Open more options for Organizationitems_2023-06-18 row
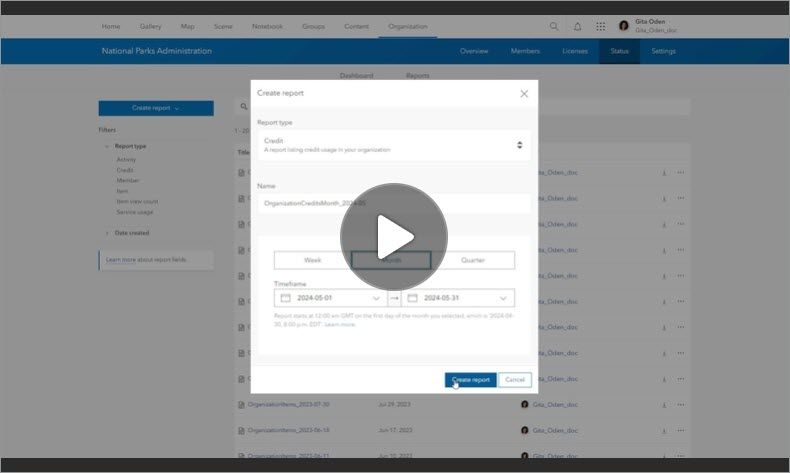The height and width of the screenshot is (473, 790). (x=681, y=430)
